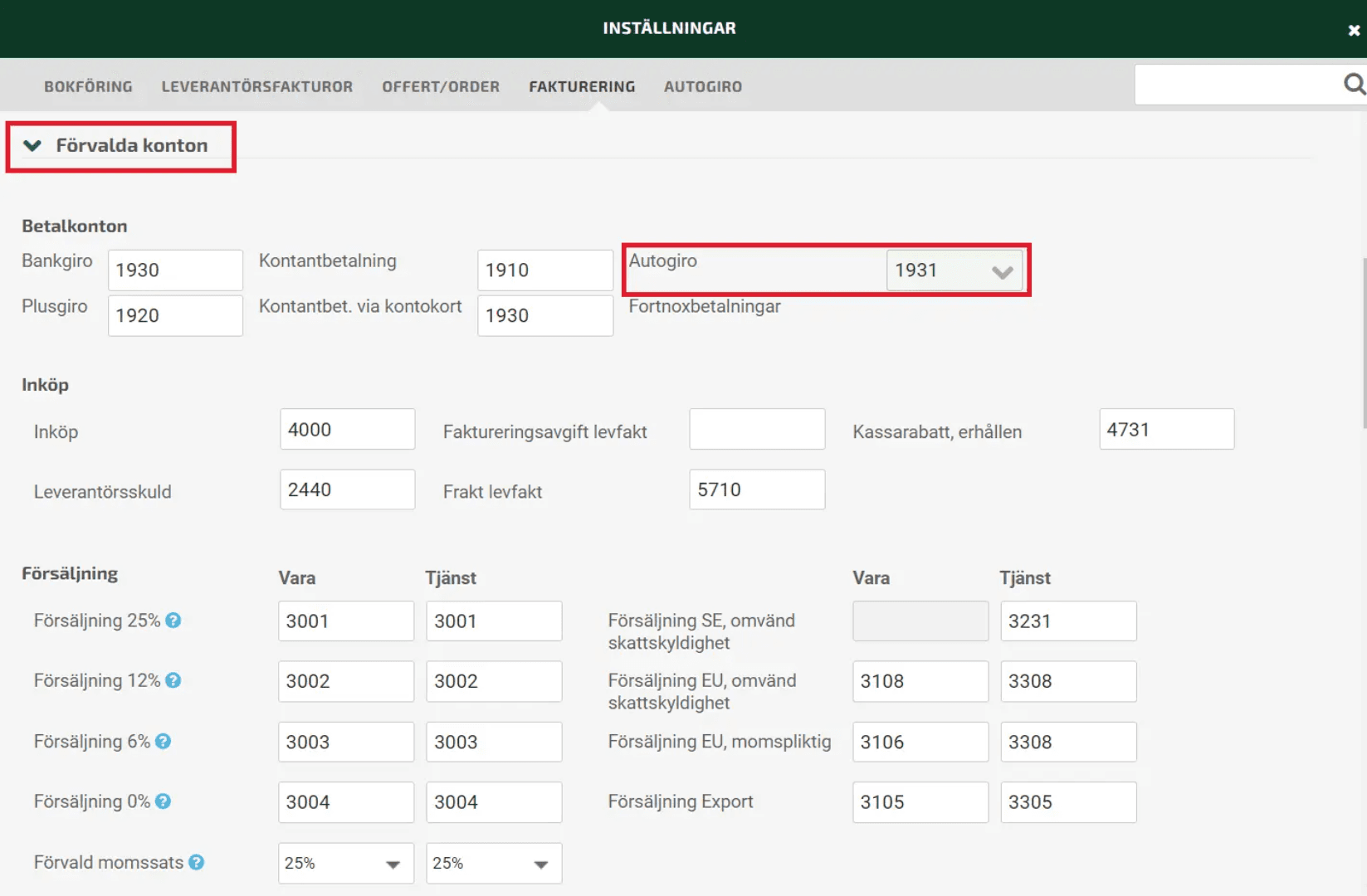
Task: Edit the Frakt levfakt field
Action: coord(757,489)
